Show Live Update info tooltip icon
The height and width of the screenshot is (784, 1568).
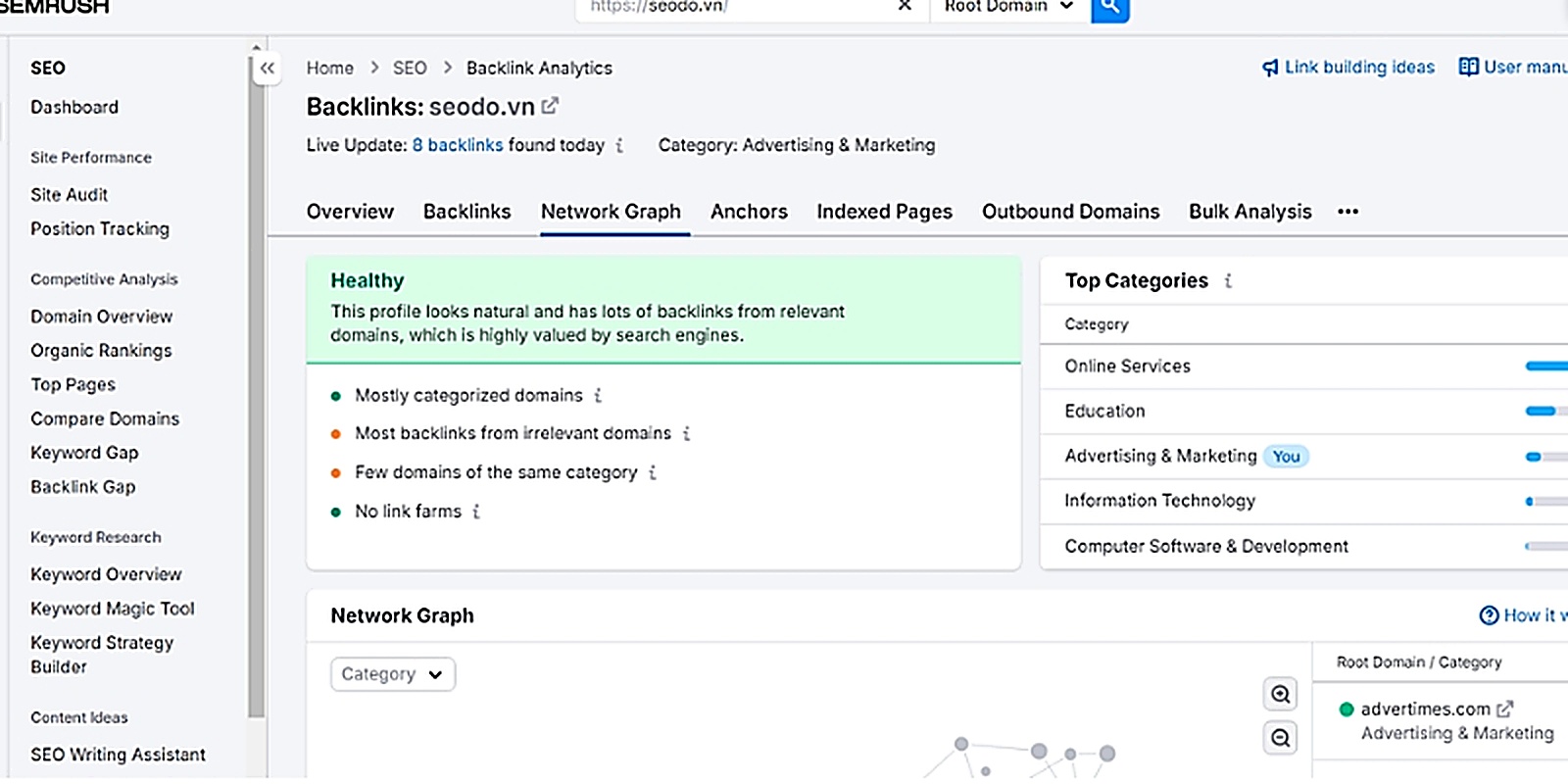coord(619,145)
